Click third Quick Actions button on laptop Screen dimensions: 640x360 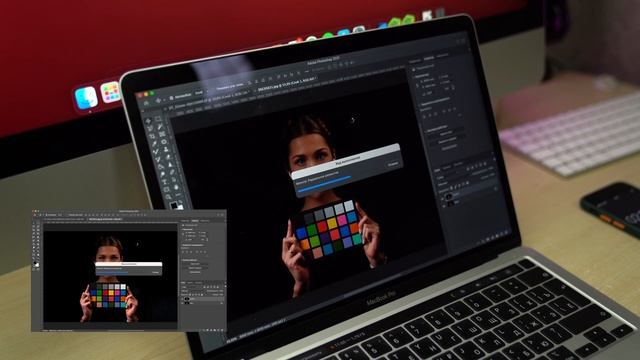tap(450, 148)
